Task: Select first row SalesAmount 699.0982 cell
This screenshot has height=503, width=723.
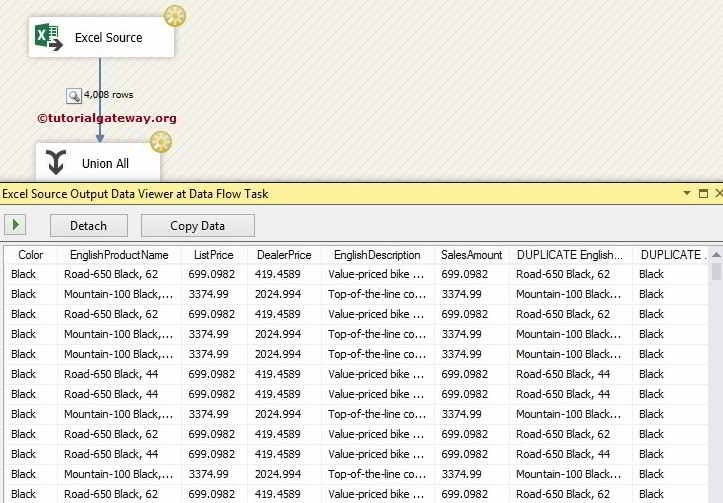Action: click(472, 274)
